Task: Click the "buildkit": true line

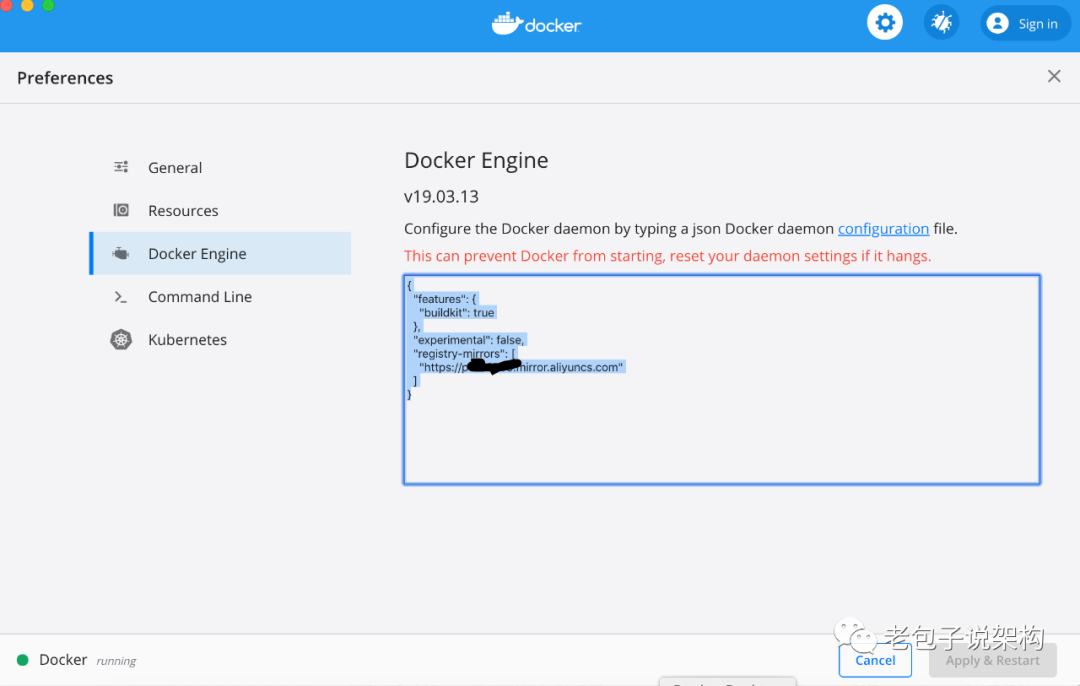Action: tap(457, 313)
